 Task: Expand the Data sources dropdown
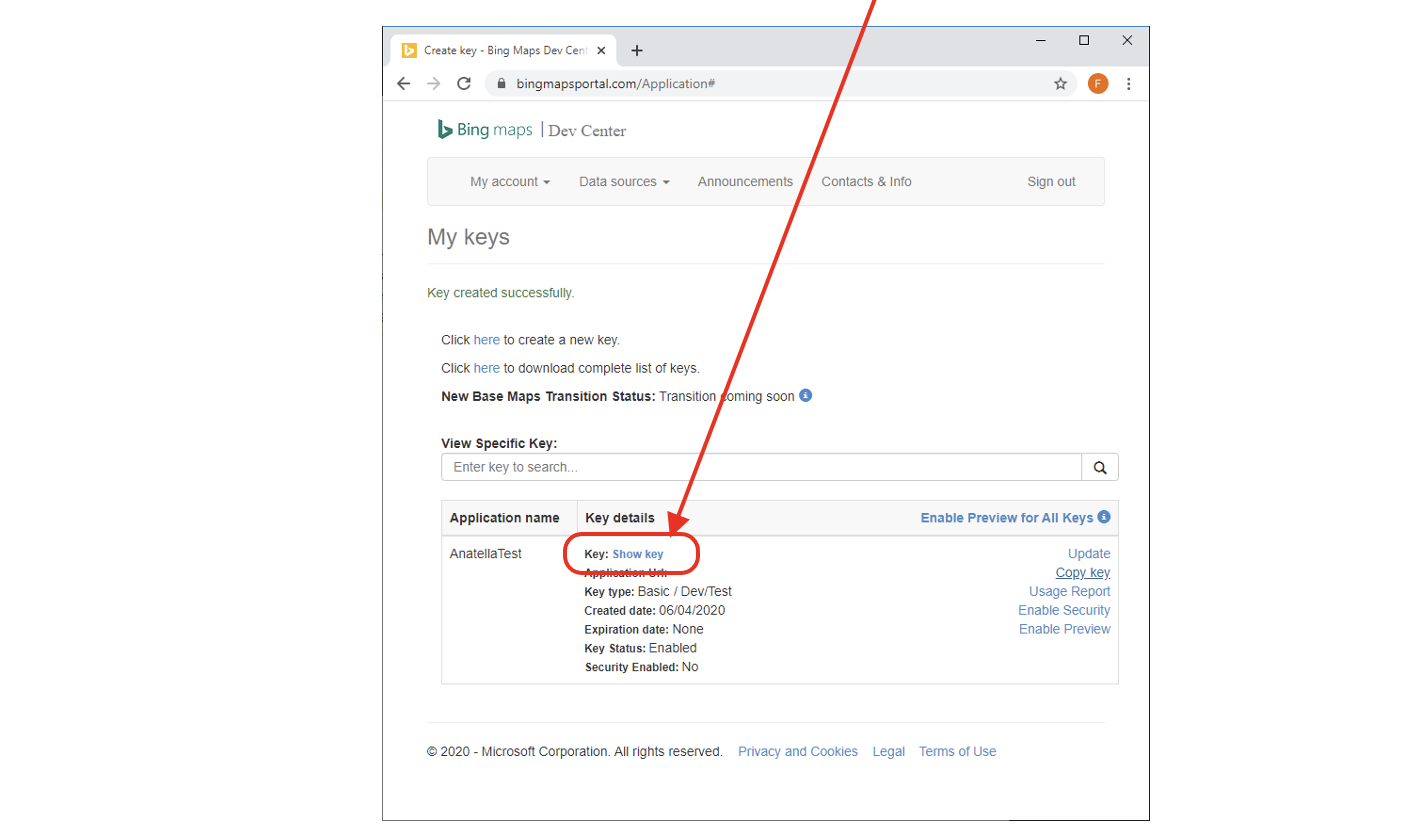click(x=624, y=182)
